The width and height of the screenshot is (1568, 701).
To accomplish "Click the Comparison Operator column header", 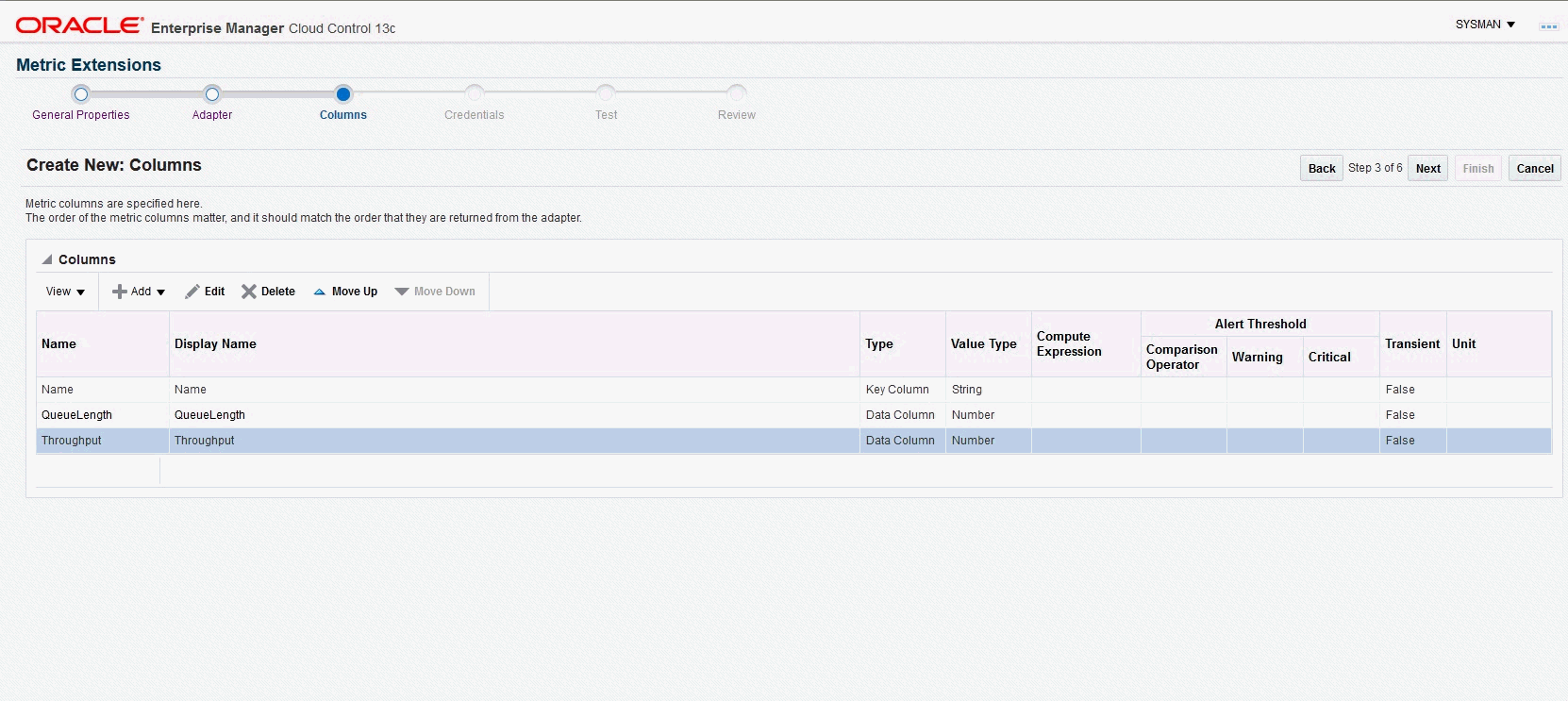I will (1184, 357).
